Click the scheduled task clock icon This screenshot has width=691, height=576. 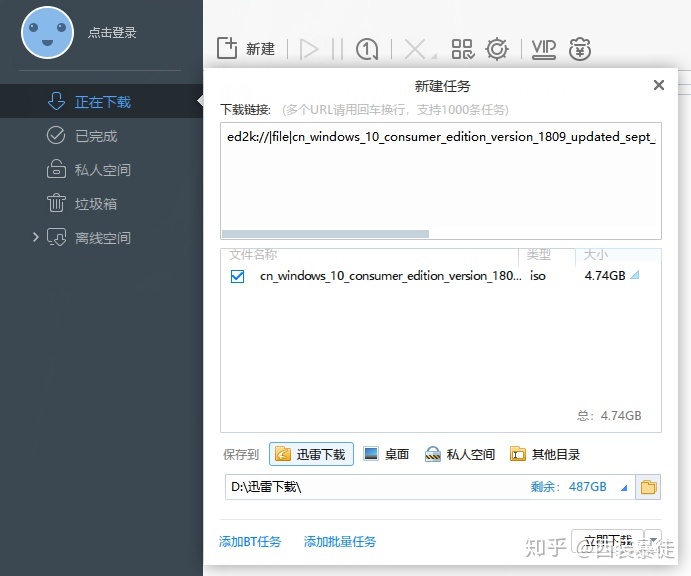pos(367,48)
